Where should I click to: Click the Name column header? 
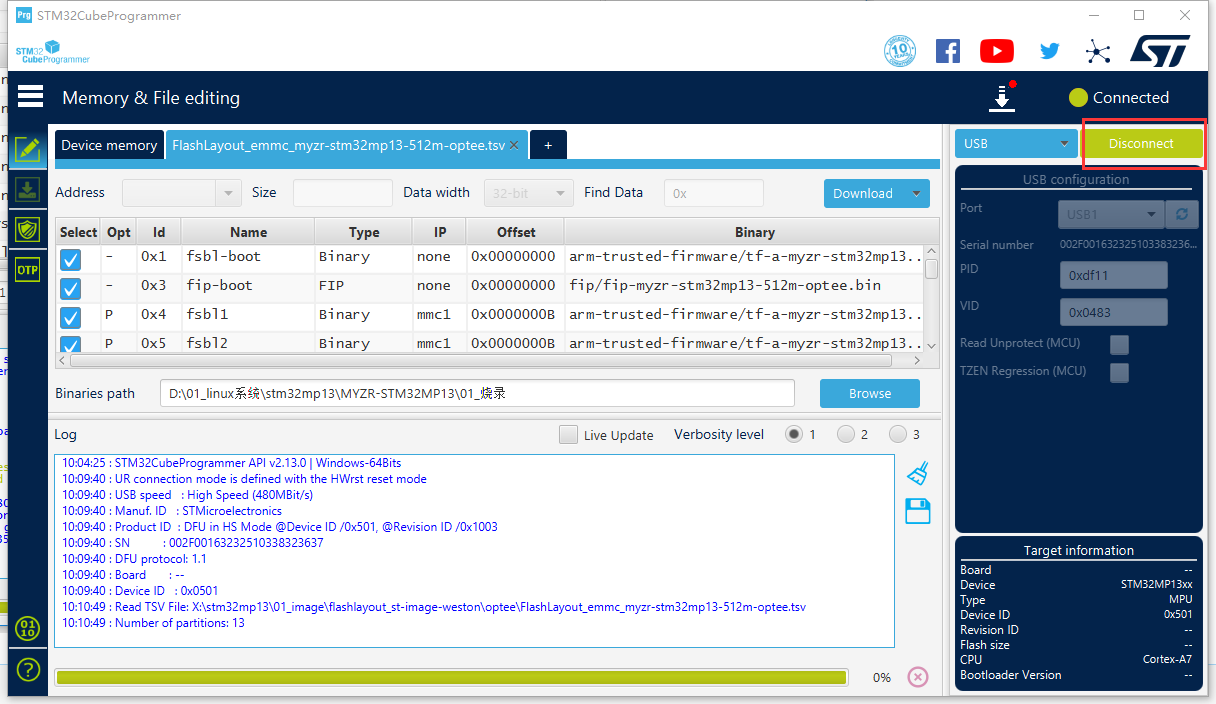248,232
